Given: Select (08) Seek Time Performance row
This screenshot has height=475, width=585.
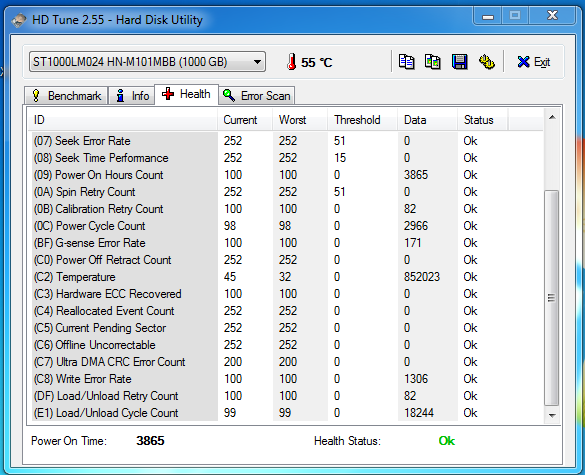Looking at the screenshot, I should [286, 158].
